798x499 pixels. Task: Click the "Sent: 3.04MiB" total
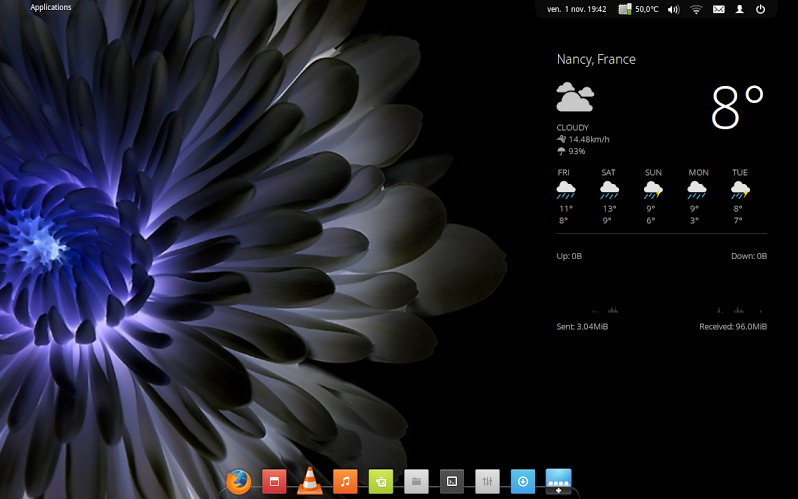coord(582,326)
